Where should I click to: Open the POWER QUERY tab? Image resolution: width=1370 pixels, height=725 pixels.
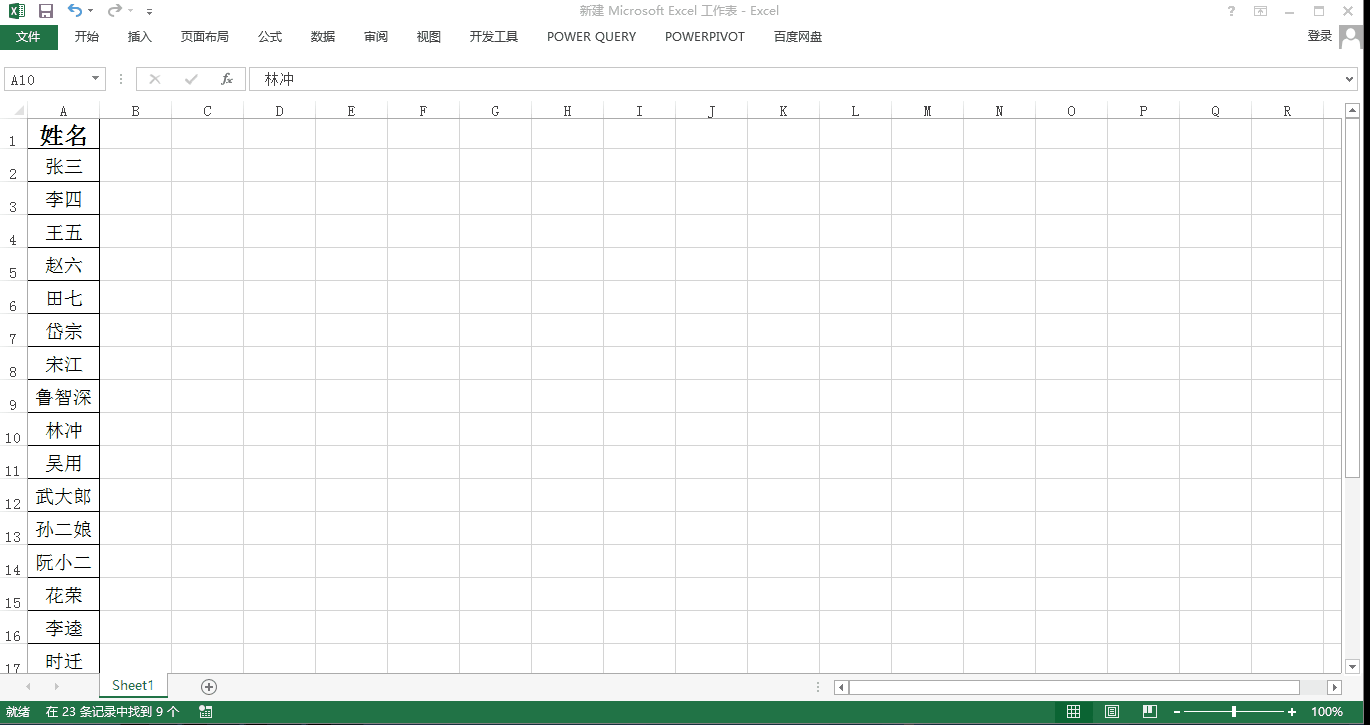point(592,37)
